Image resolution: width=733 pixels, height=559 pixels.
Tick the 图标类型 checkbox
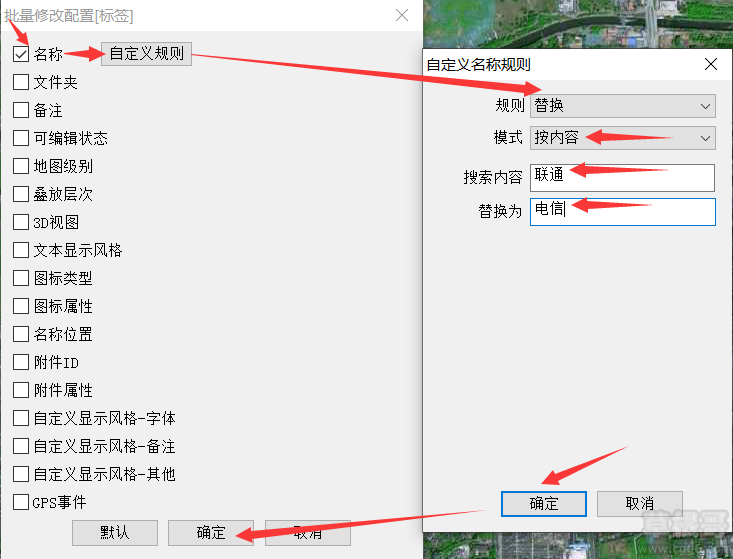[x=21, y=278]
